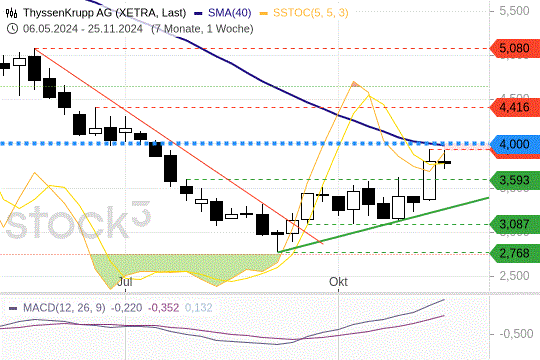Click the candlestick chart type icon

(x=11, y=13)
